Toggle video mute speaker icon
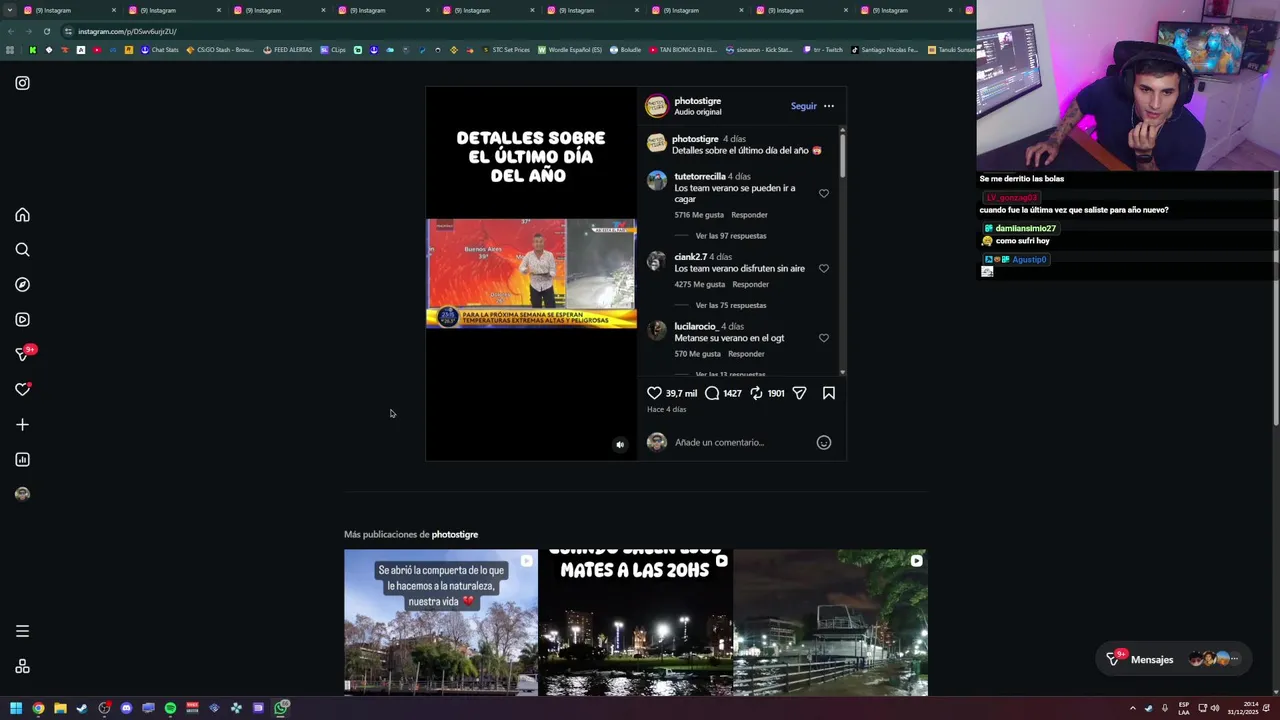 [x=620, y=445]
